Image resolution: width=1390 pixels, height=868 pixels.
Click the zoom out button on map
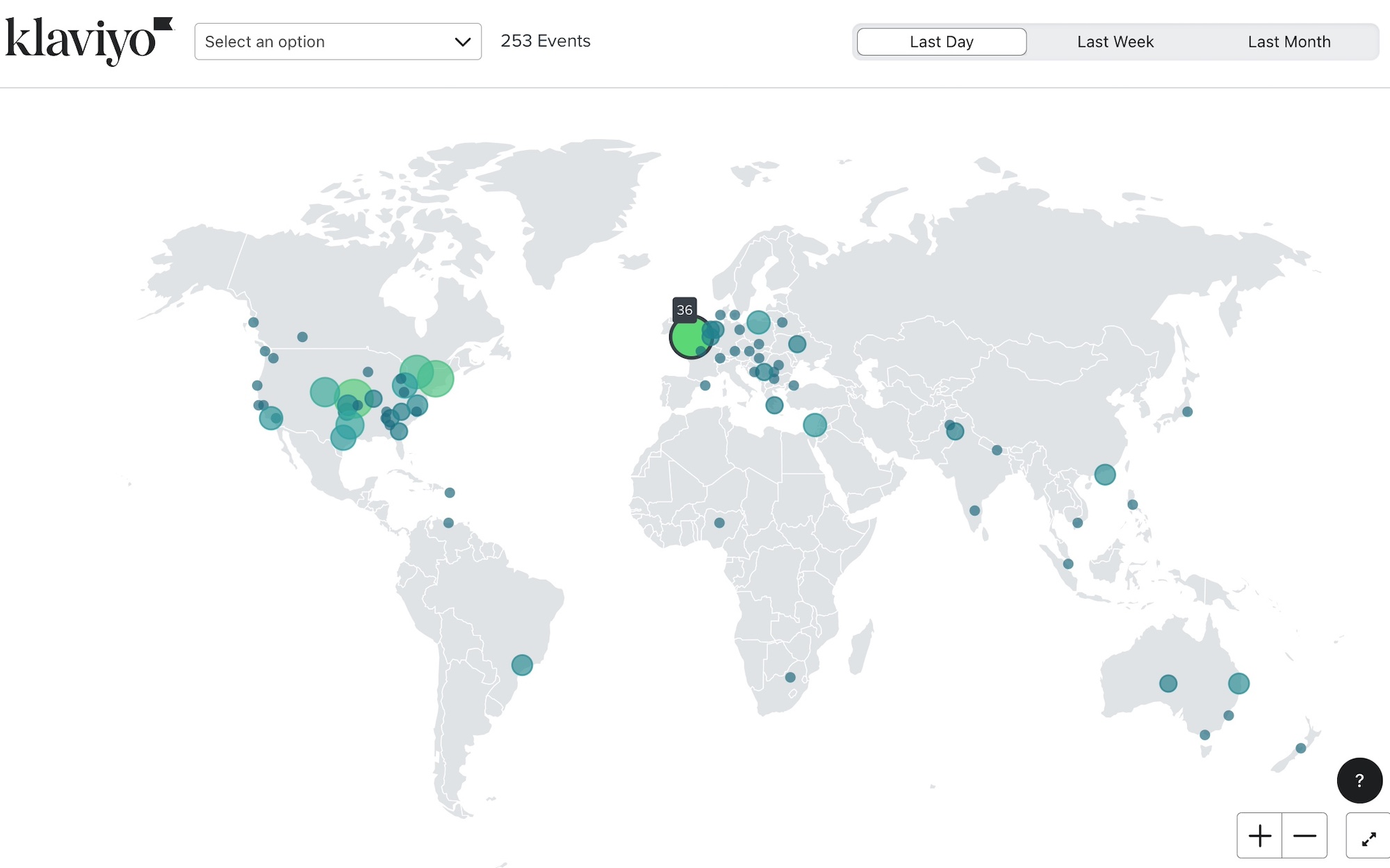[x=1307, y=836]
